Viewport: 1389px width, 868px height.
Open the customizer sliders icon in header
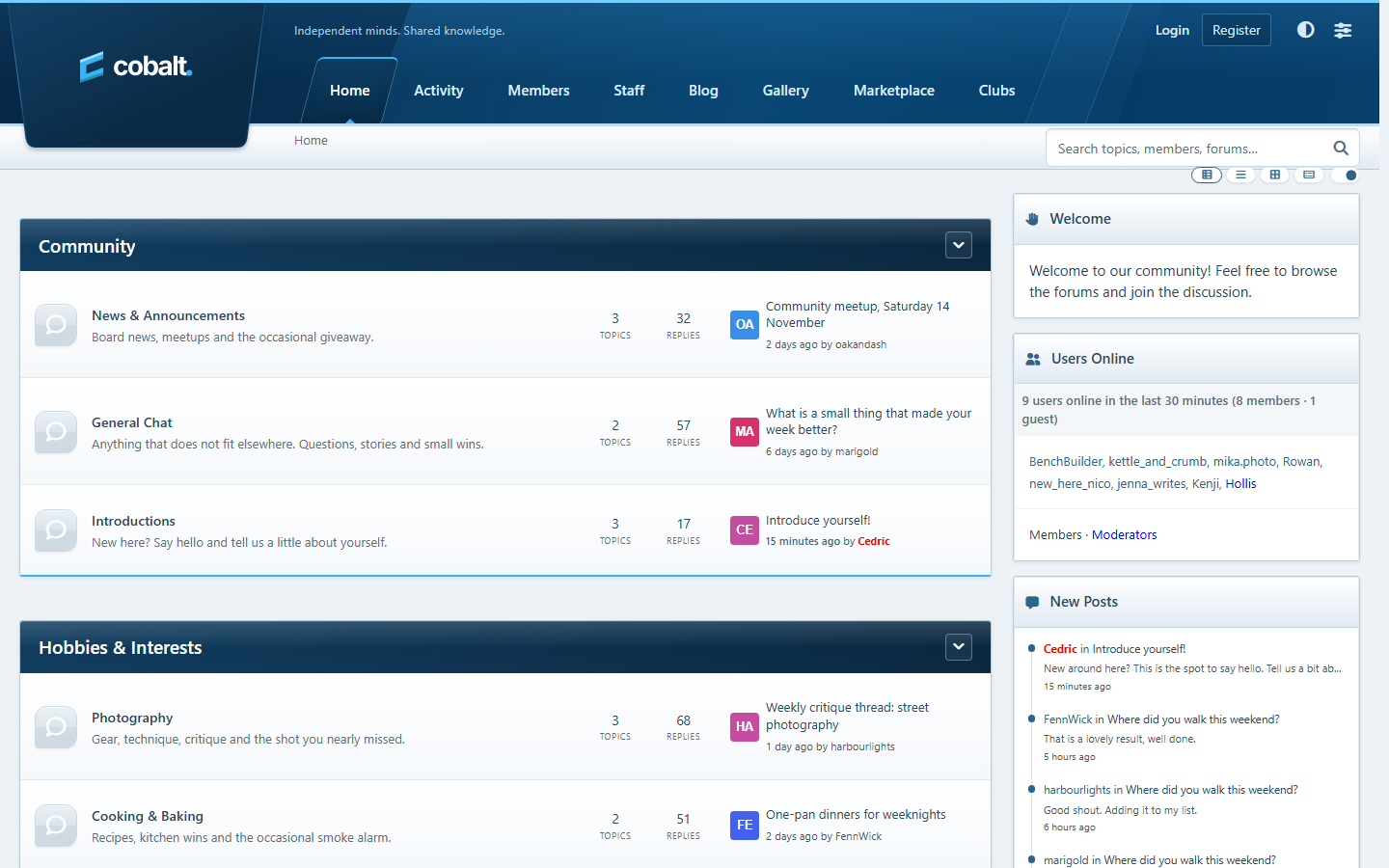click(1343, 30)
